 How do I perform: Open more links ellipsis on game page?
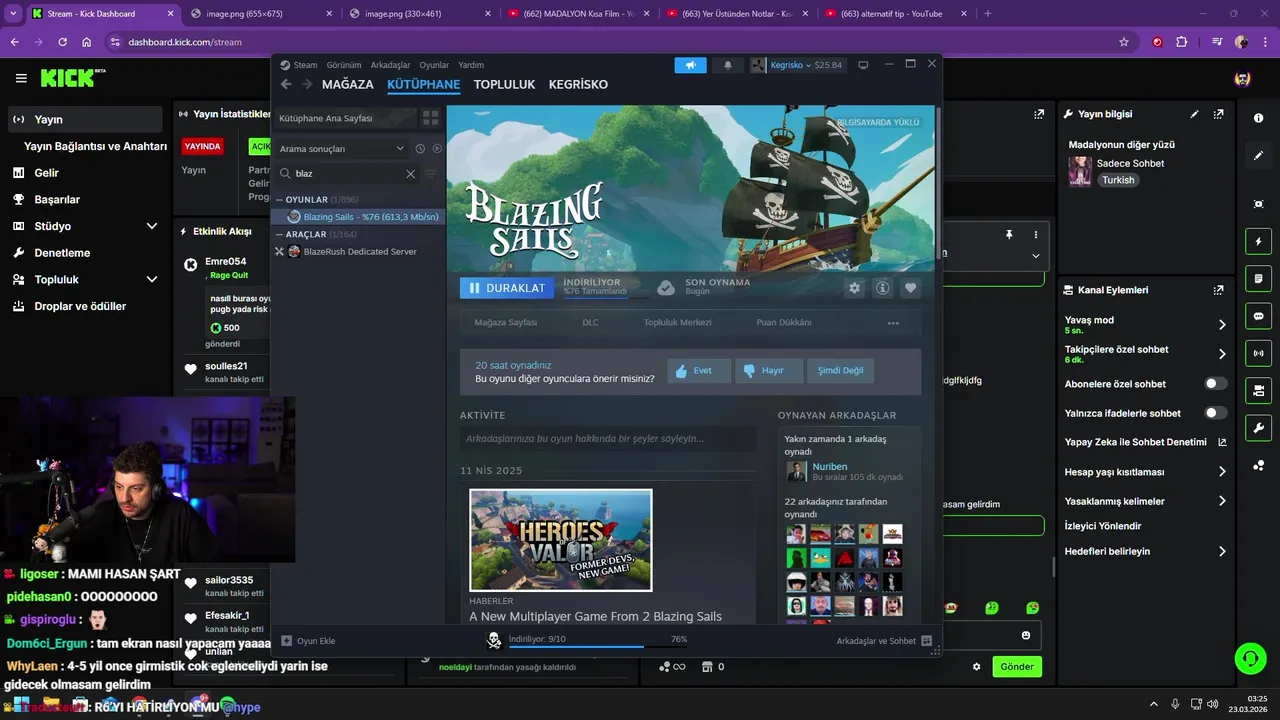[x=893, y=323]
